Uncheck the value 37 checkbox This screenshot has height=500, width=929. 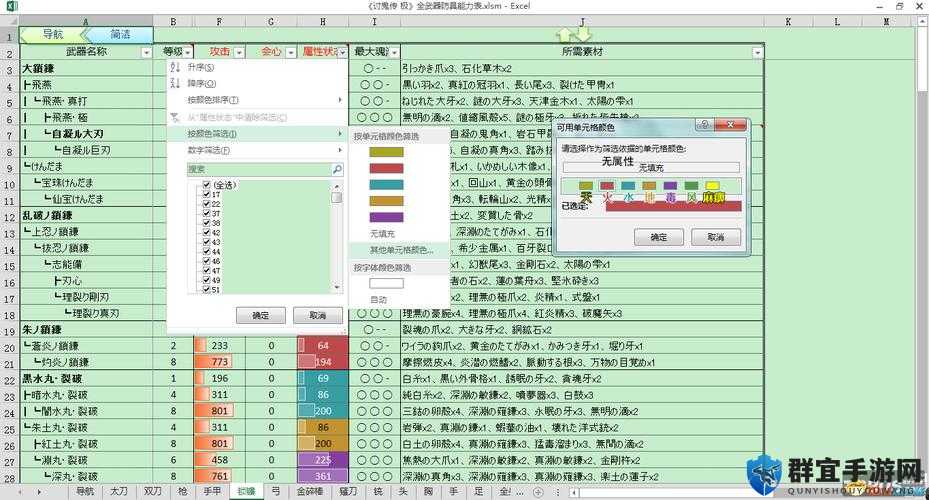[x=207, y=213]
